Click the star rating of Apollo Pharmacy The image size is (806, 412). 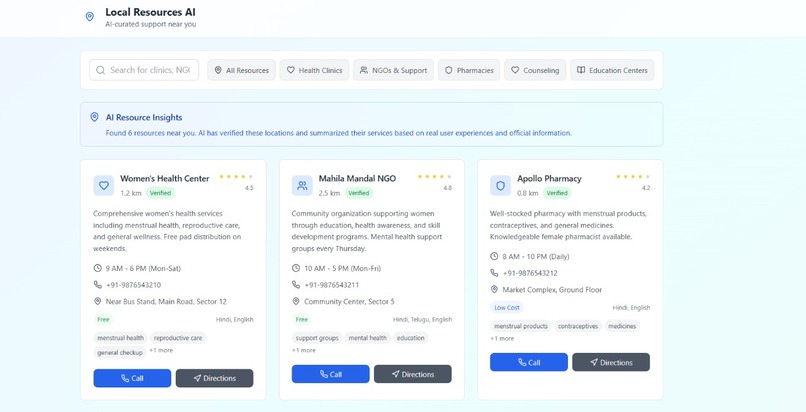pos(633,177)
